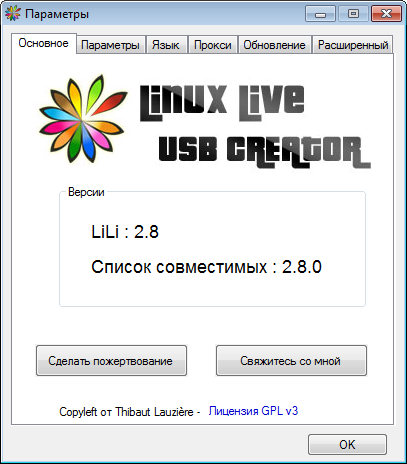407x464 pixels.
Task: Click the Сделать пожертвование button
Action: pyautogui.click(x=111, y=361)
